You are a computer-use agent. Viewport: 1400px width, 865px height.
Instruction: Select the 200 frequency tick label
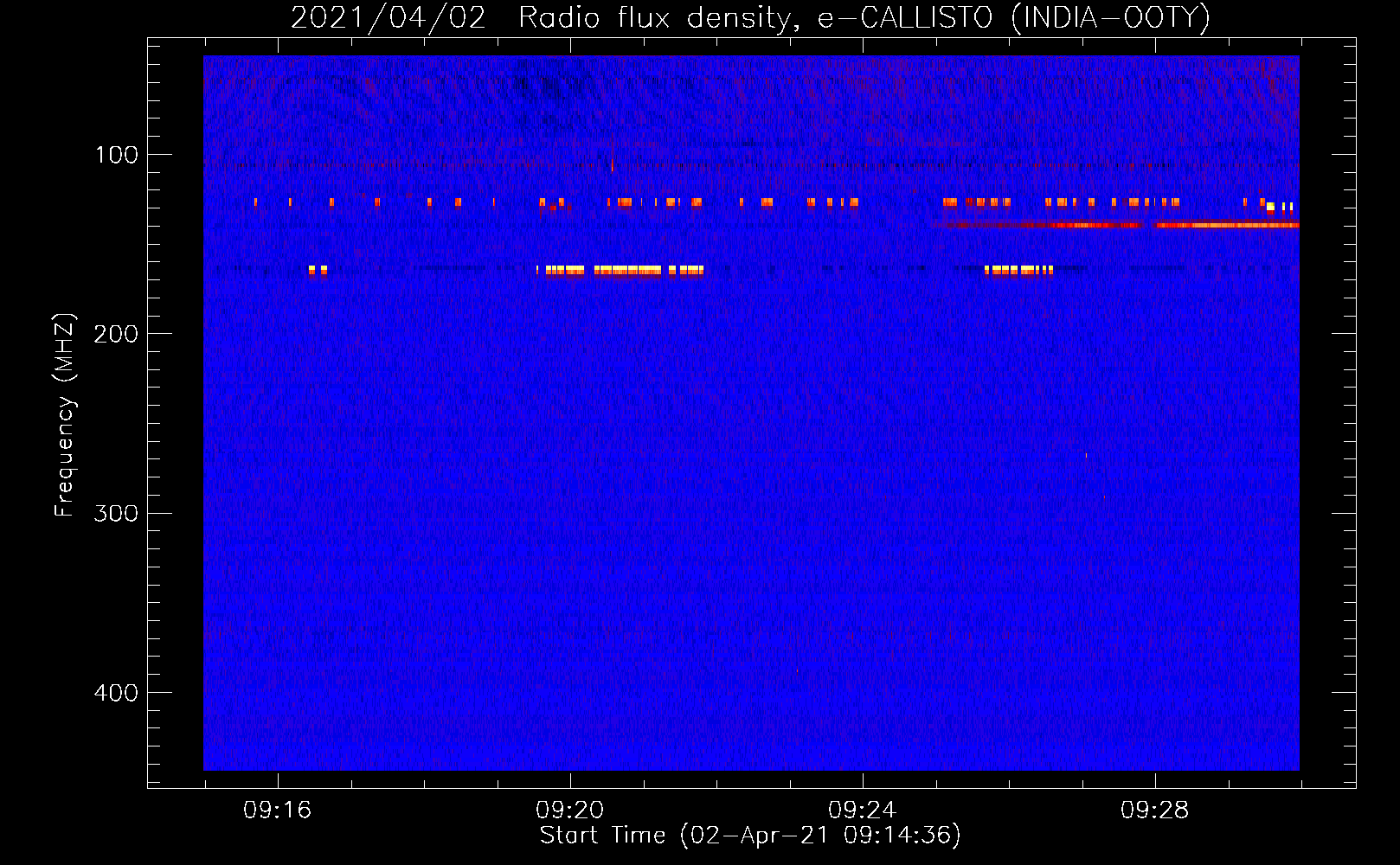pyautogui.click(x=116, y=334)
